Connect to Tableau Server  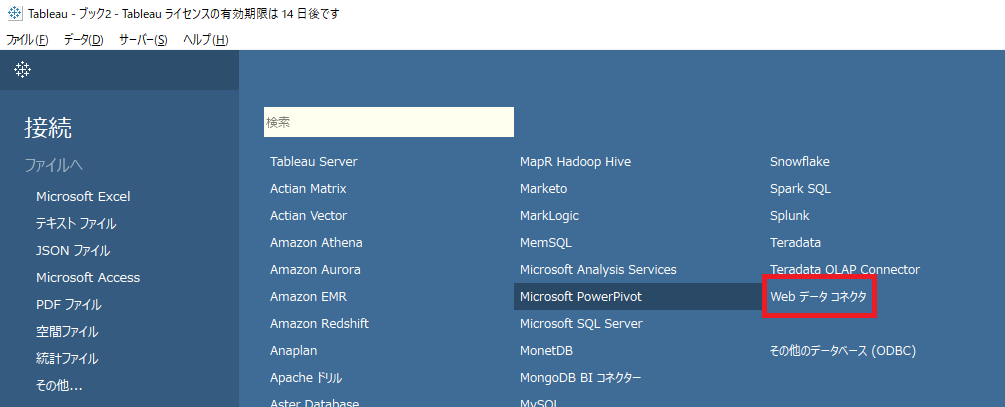(x=313, y=162)
